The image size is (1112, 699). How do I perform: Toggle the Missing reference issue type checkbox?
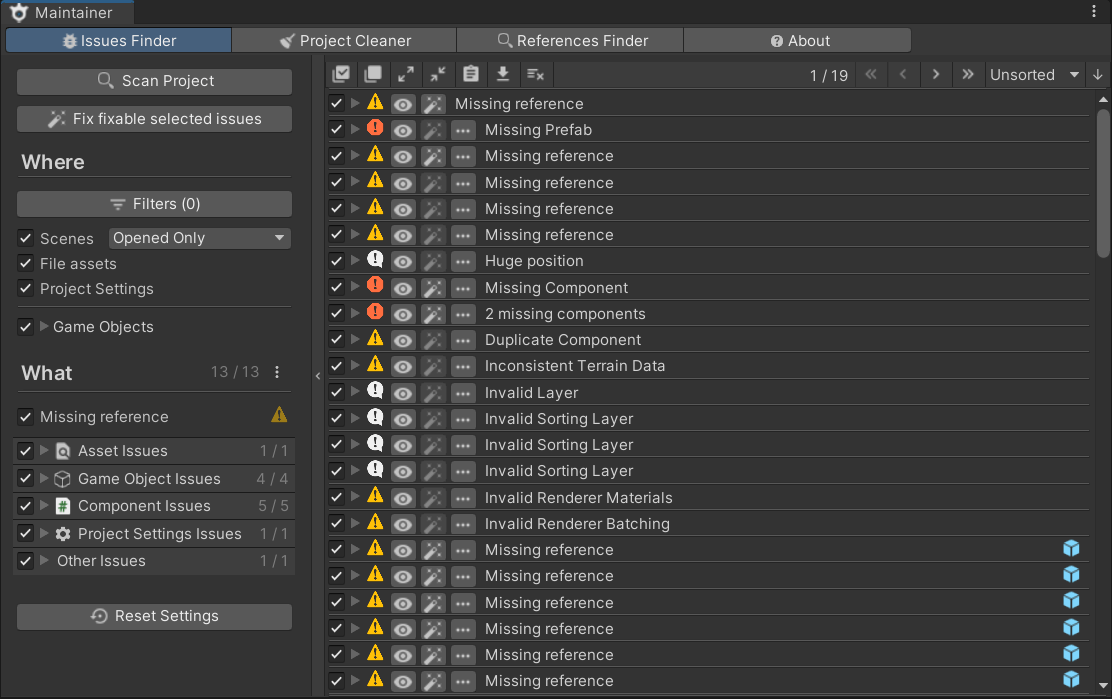pyautogui.click(x=26, y=416)
